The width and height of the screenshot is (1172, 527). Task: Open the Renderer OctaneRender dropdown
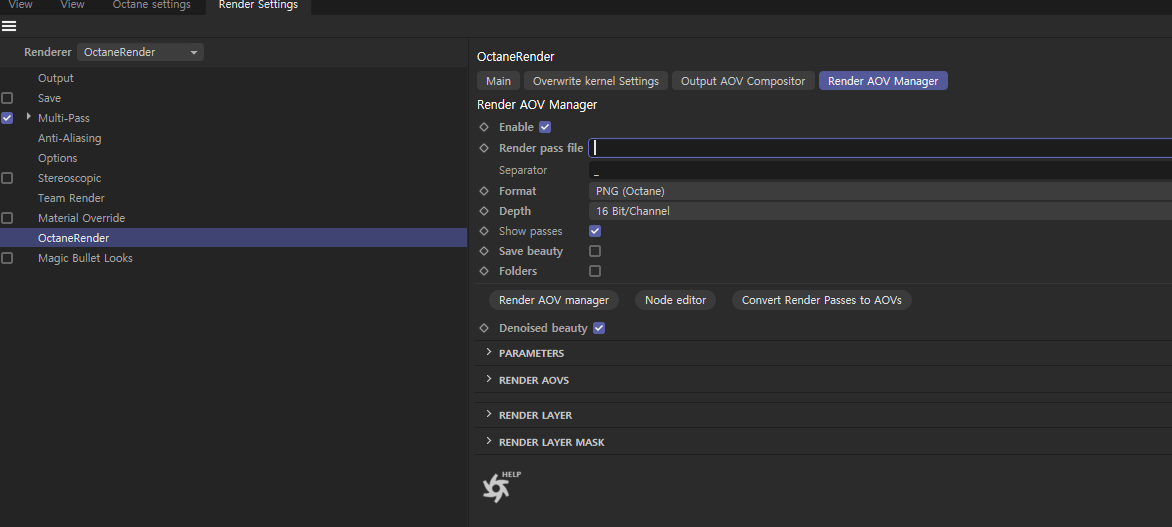[x=141, y=52]
